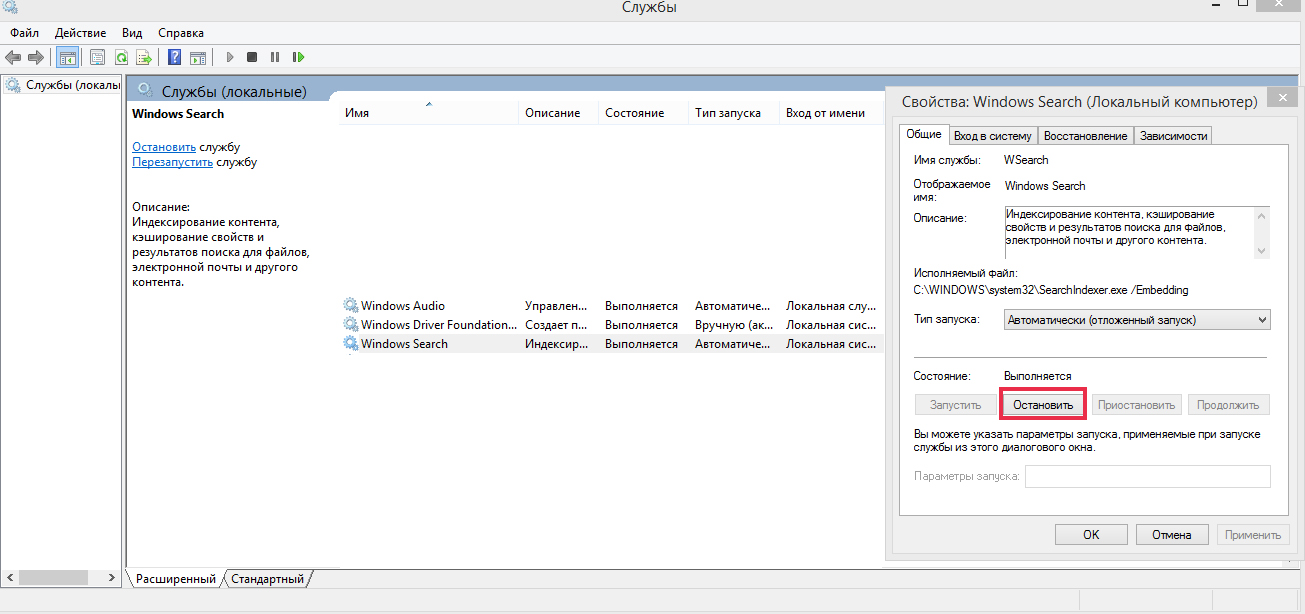The image size is (1305, 614).
Task: Select the Службы (локальные) tree node
Action: pos(63,85)
